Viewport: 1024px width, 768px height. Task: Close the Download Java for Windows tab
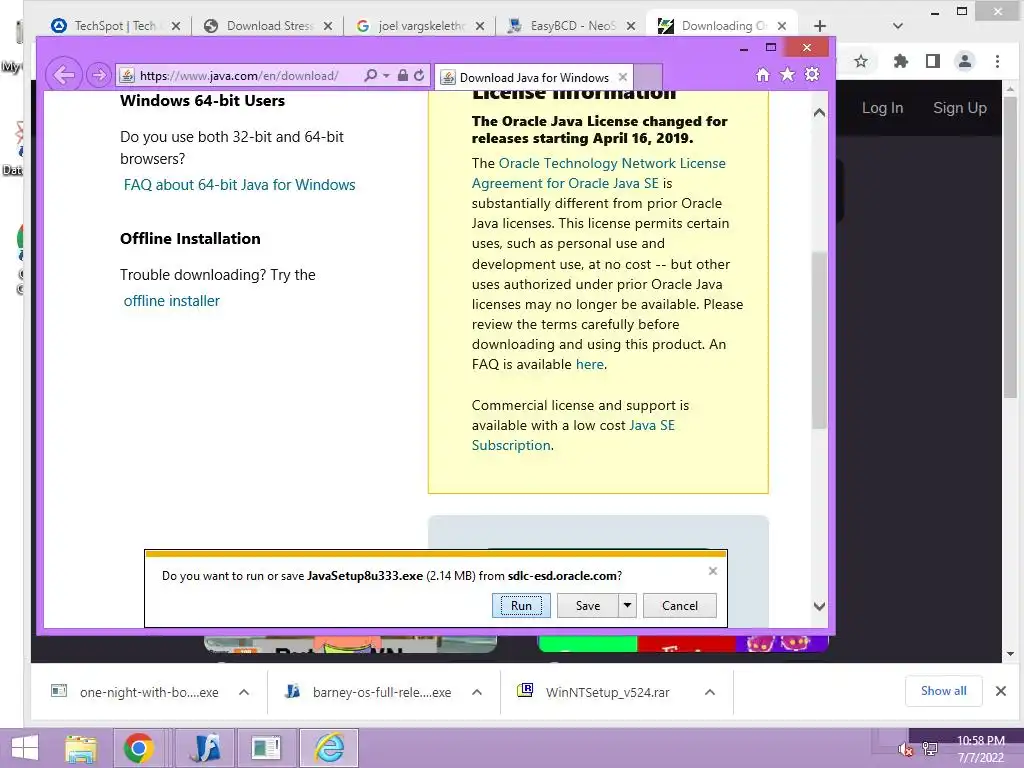(x=623, y=77)
